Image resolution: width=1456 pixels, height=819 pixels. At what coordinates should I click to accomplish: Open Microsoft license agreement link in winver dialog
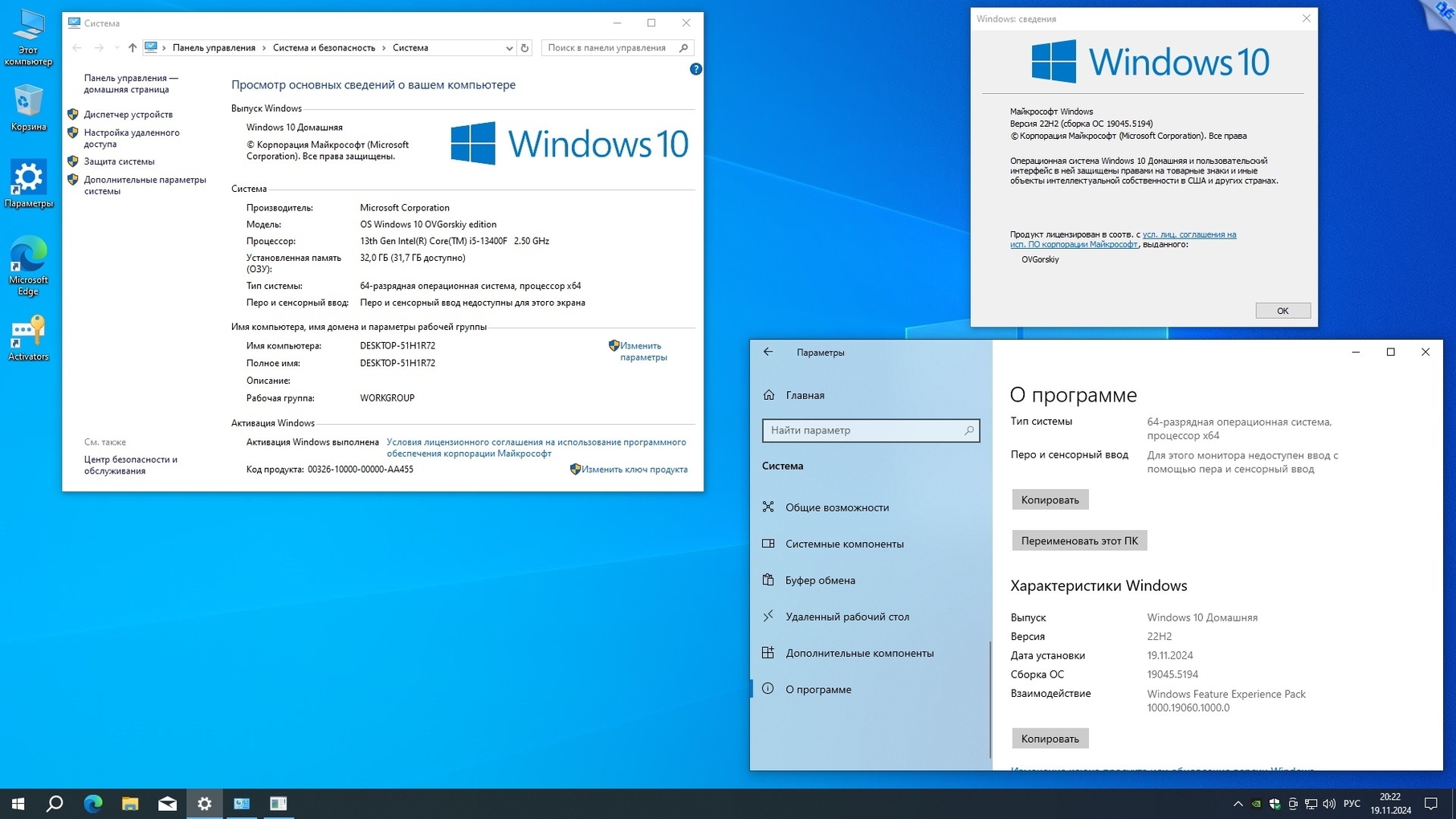pos(1123,239)
